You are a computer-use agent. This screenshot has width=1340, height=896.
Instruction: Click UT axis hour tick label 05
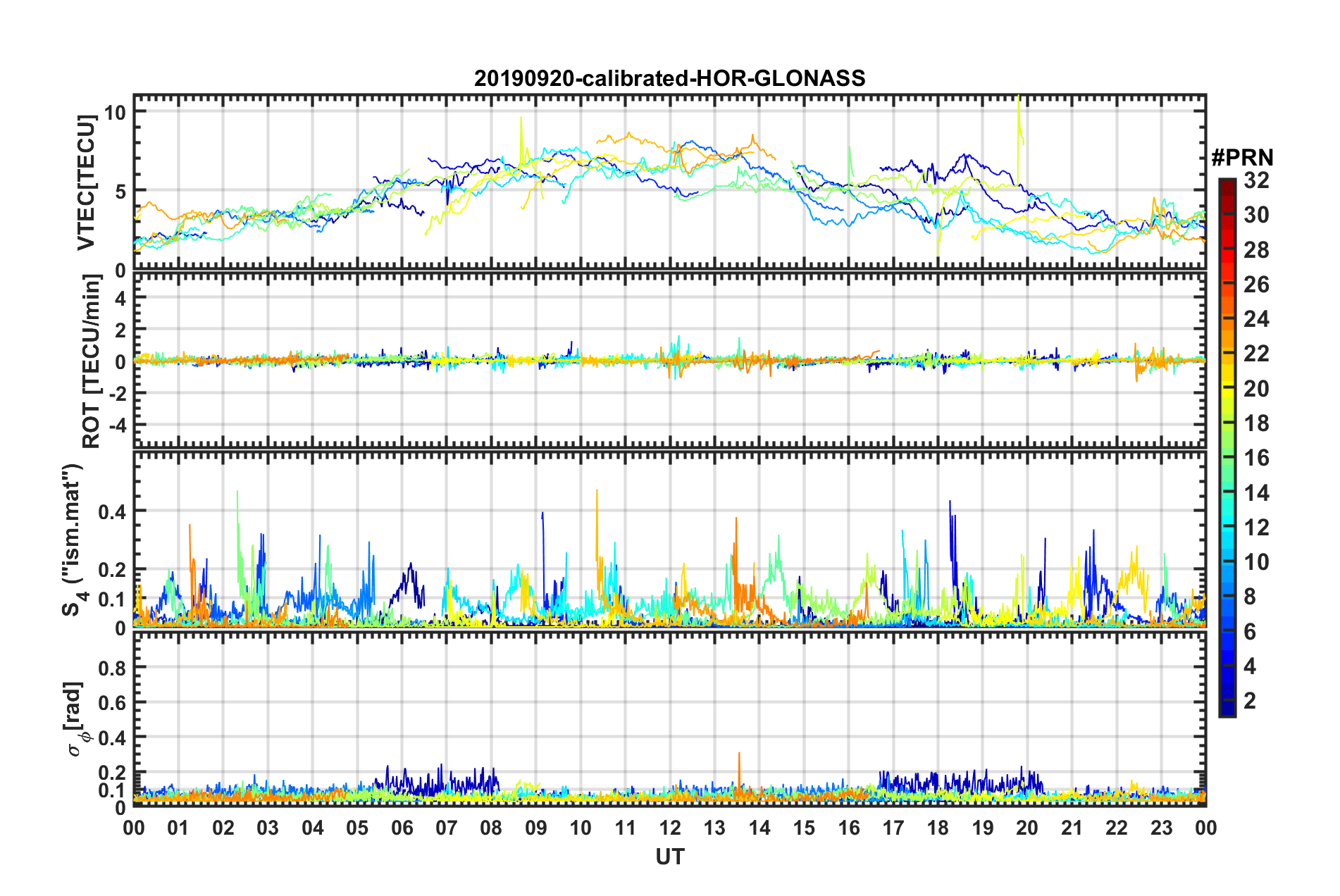click(357, 828)
